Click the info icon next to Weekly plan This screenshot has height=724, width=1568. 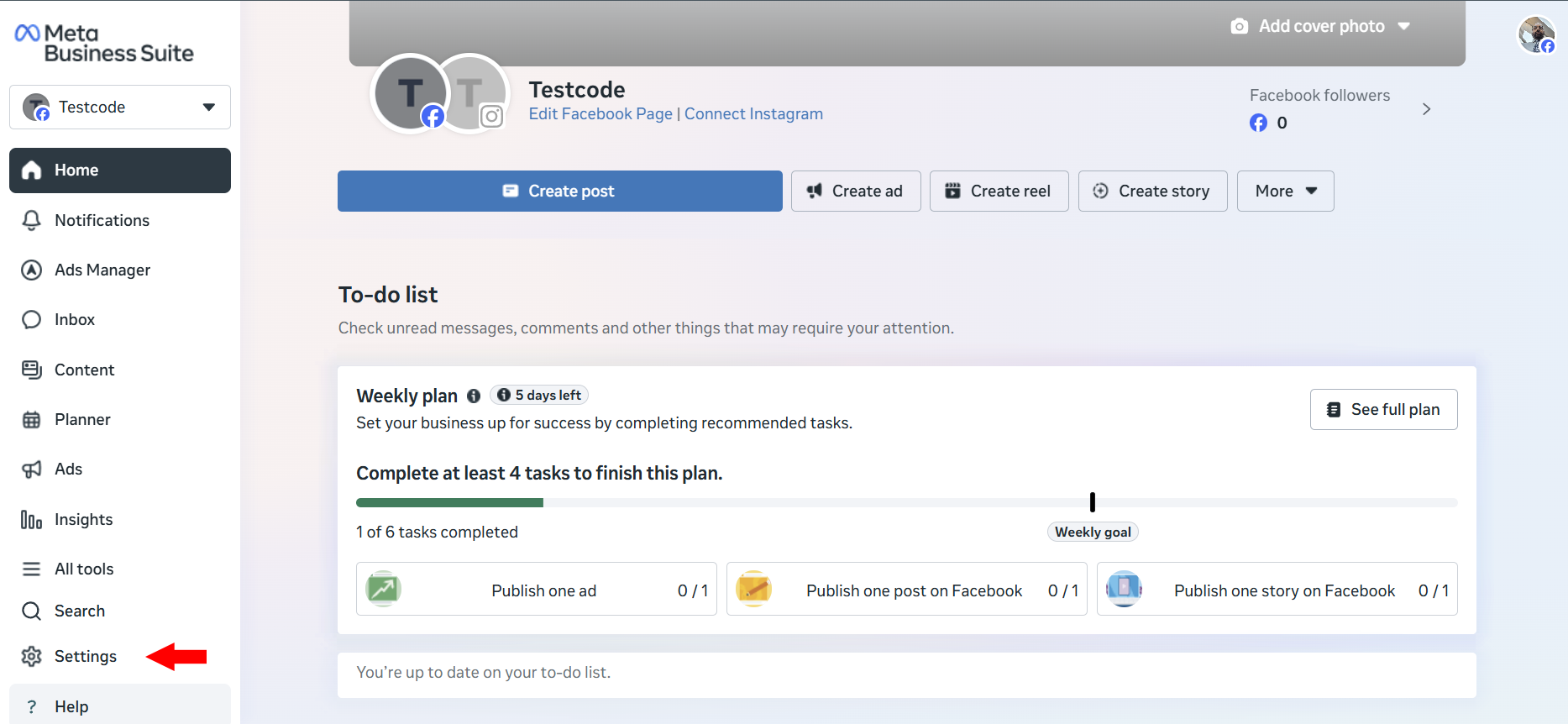point(474,396)
